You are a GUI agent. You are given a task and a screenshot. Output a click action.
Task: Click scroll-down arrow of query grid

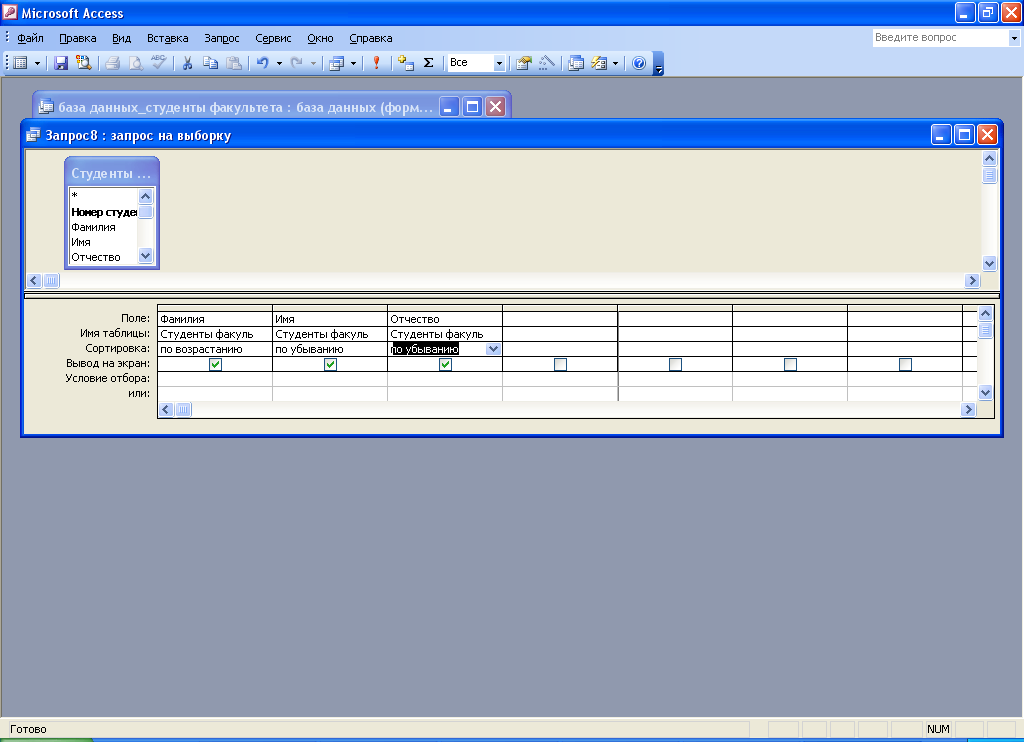coord(985,393)
